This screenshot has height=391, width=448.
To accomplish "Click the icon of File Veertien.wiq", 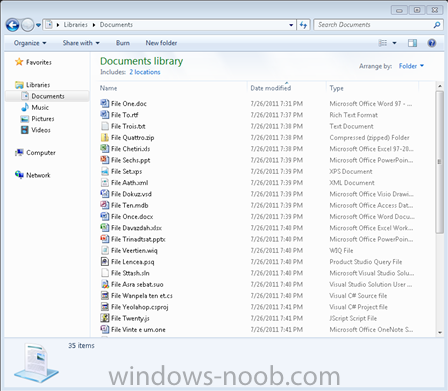I will 105,250.
